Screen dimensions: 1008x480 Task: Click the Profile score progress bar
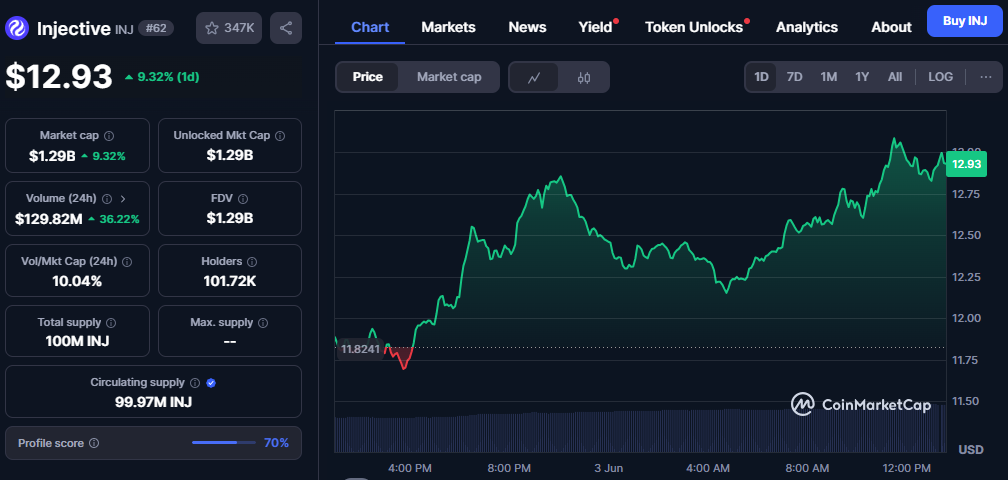coord(223,443)
